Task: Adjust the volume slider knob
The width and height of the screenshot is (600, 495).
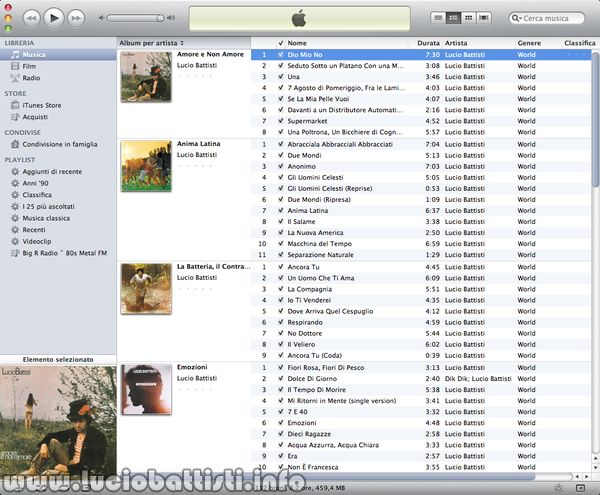Action: (x=160, y=18)
